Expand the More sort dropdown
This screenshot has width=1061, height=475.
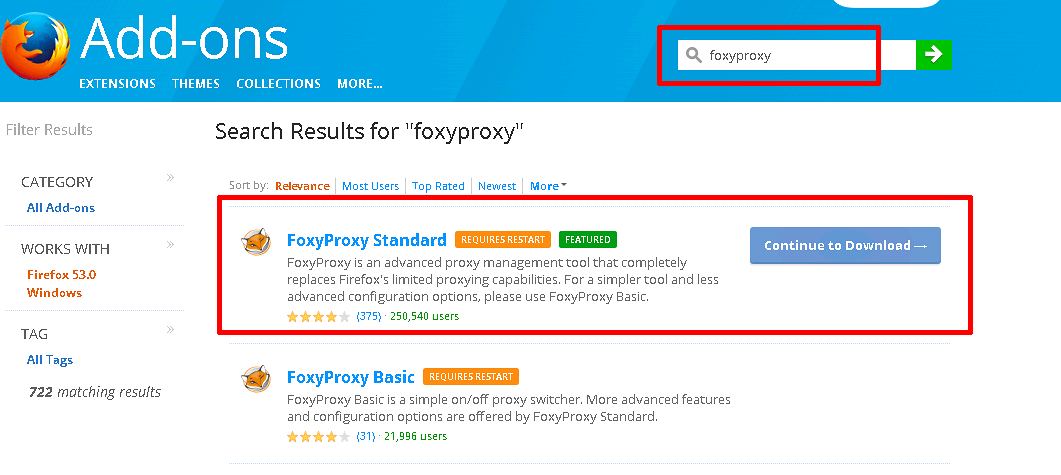pyautogui.click(x=548, y=186)
